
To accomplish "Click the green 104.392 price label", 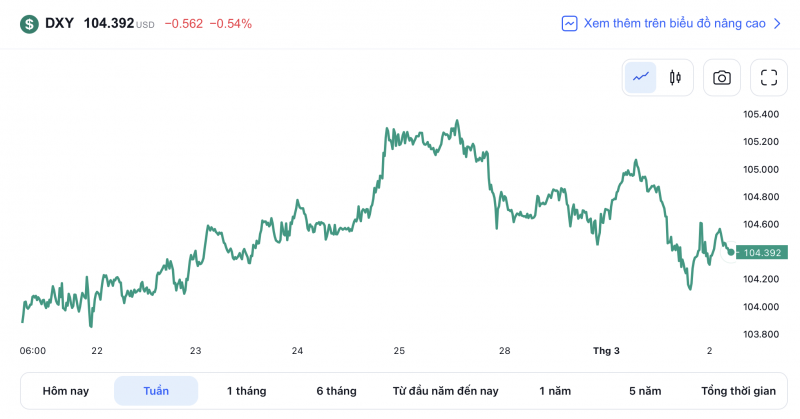I will pos(761,252).
